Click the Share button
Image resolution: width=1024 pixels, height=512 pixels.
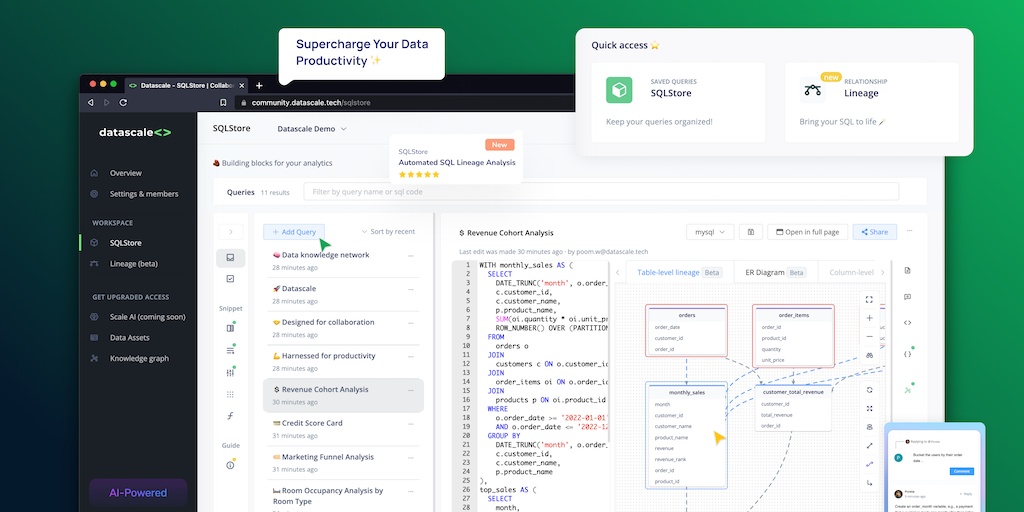(x=874, y=232)
